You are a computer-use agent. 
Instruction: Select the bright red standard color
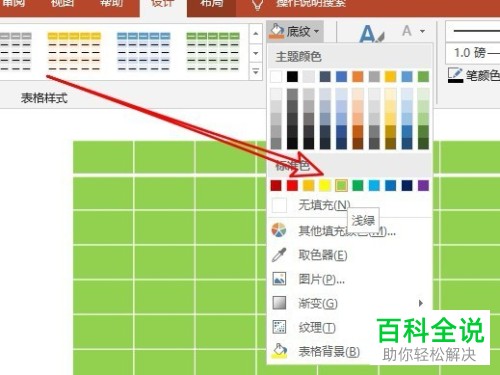click(292, 185)
